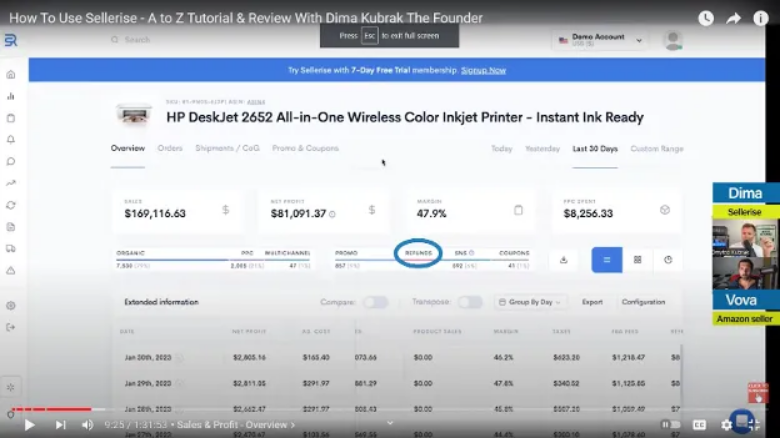Open YouTube settings gear
The height and width of the screenshot is (438, 780).
tap(726, 425)
